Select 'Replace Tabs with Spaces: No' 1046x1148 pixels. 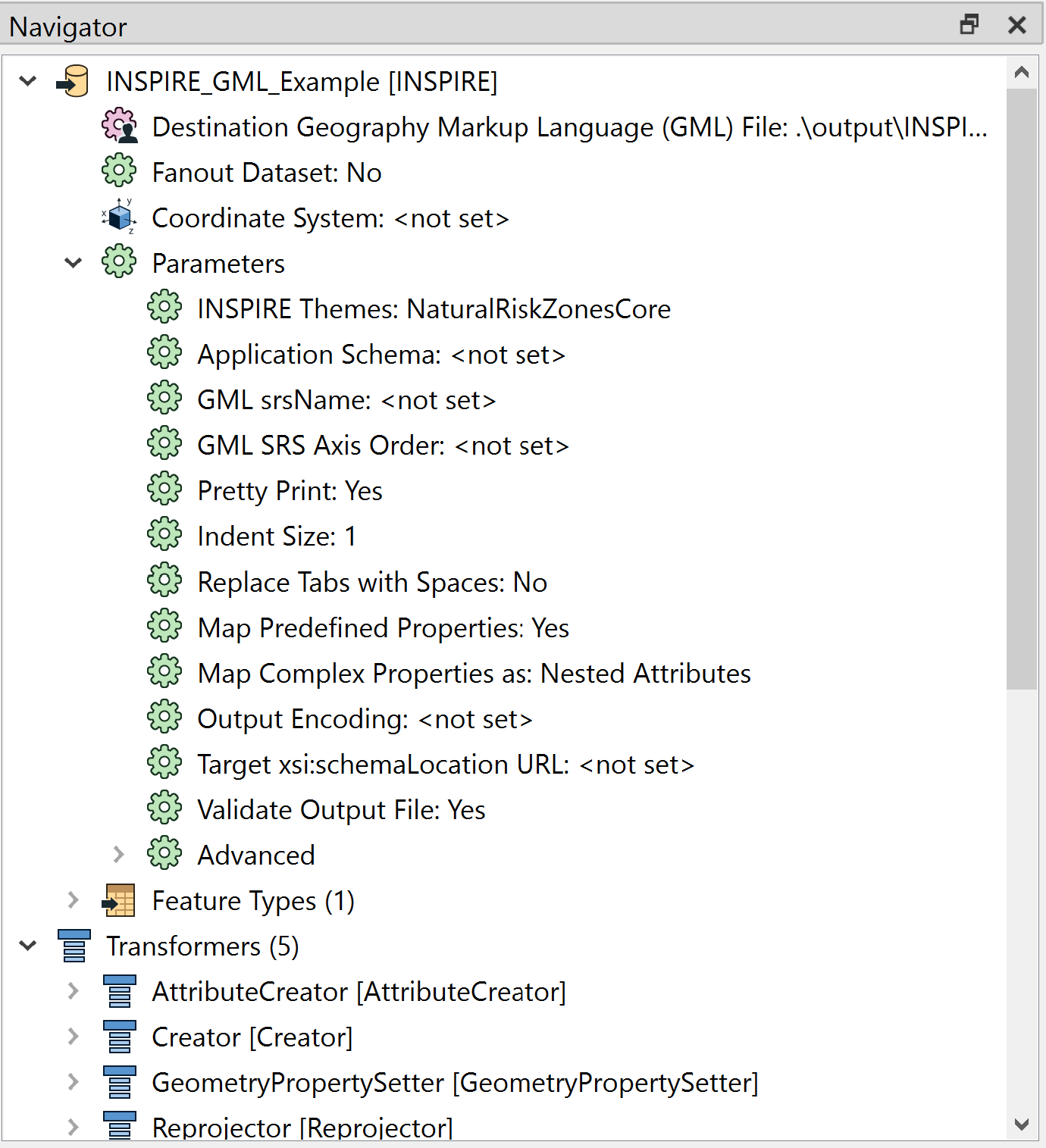372,583
